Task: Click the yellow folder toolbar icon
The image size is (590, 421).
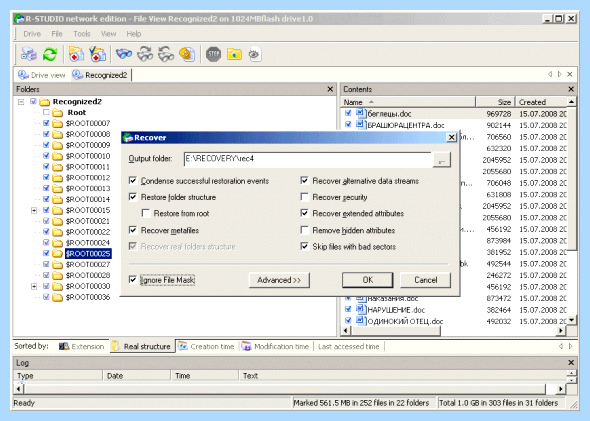Action: pyautogui.click(x=234, y=55)
